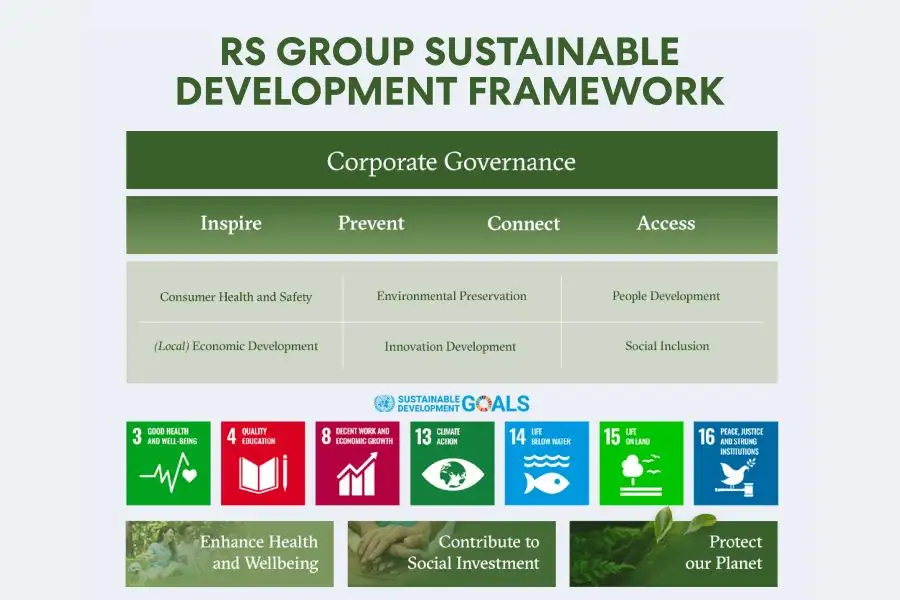900x600 pixels.
Task: Click the UN Sustainable Development Goals logo
Action: (452, 403)
